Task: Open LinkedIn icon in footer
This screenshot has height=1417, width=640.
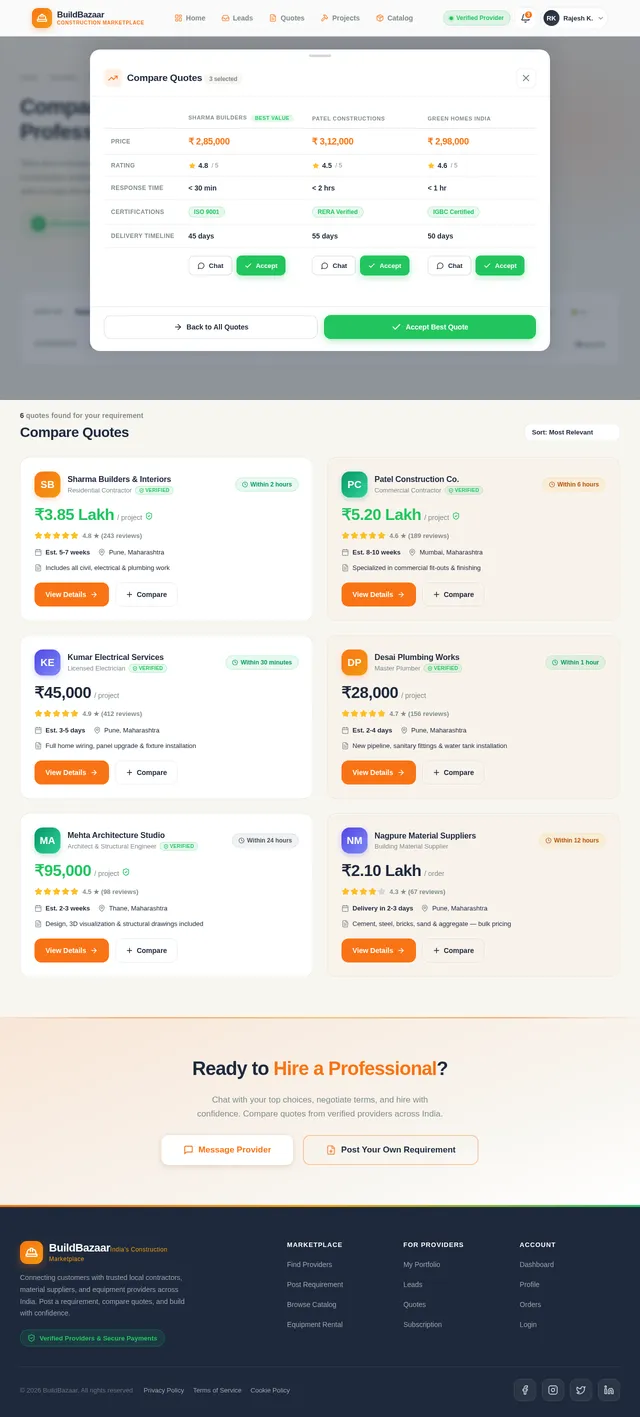Action: point(609,1390)
